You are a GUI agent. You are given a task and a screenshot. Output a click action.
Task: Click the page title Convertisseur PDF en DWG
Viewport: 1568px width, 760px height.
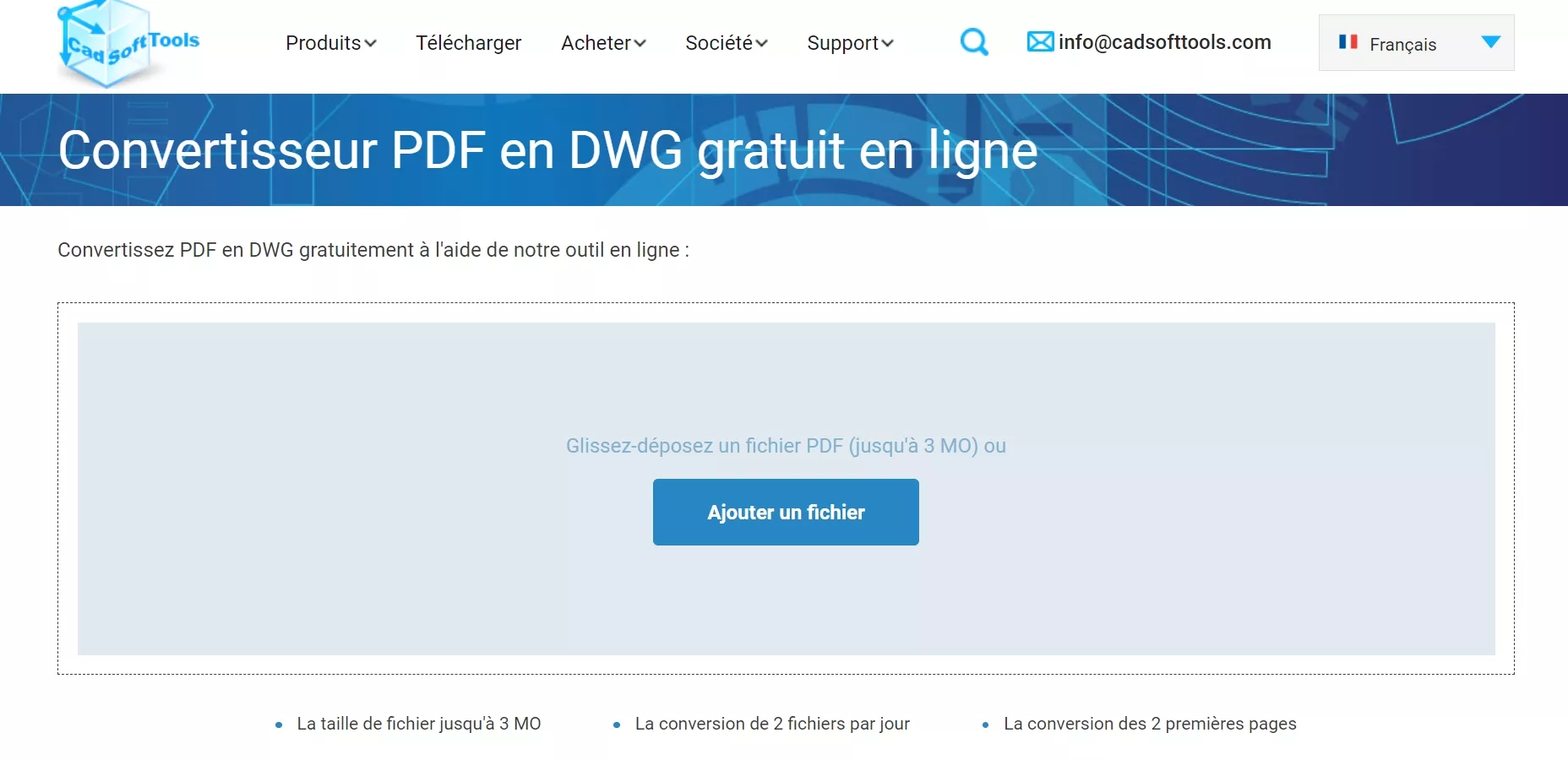click(547, 150)
